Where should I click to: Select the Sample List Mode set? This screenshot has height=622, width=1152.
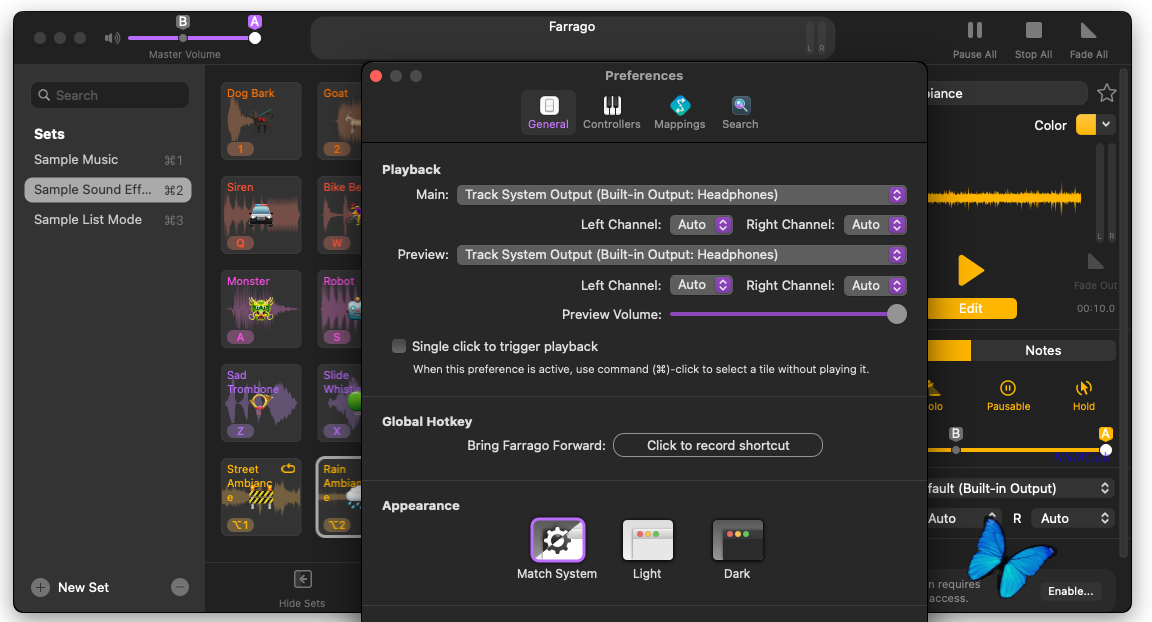tap(108, 220)
